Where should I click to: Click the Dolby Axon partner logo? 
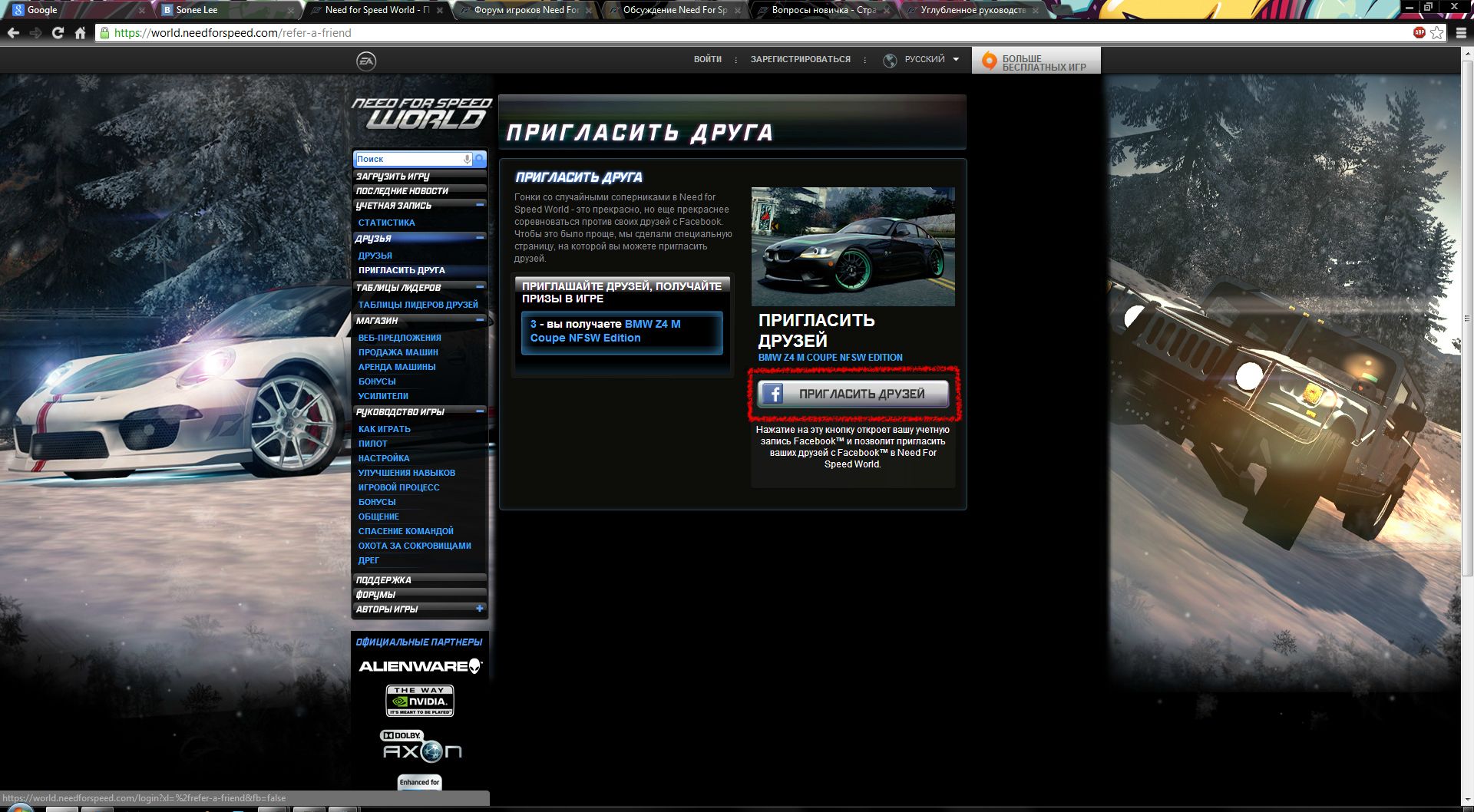[421, 746]
